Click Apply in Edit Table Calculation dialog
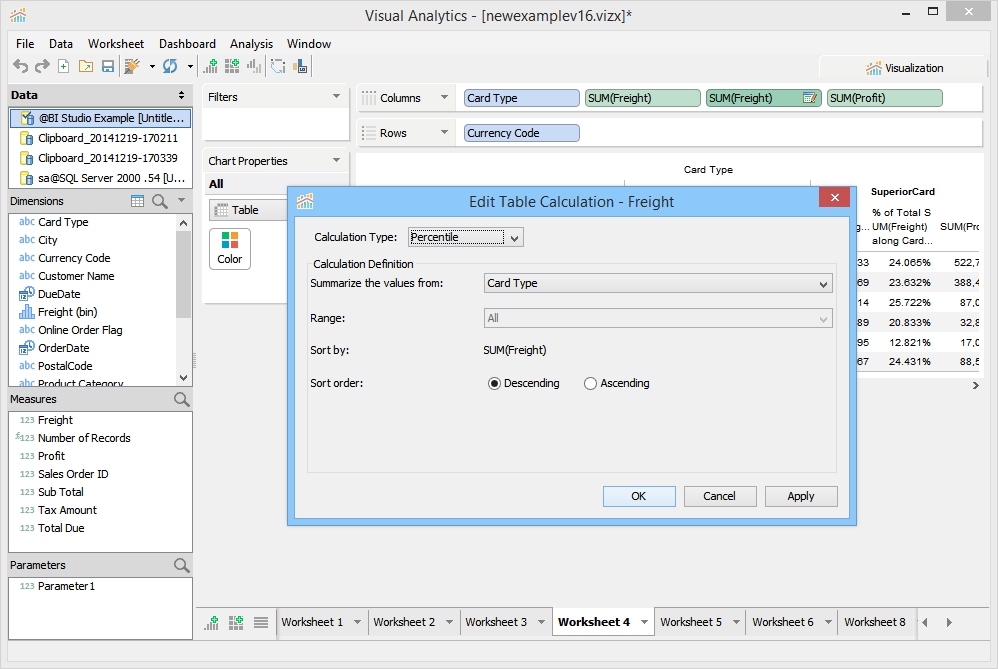The height and width of the screenshot is (669, 998). 801,496
